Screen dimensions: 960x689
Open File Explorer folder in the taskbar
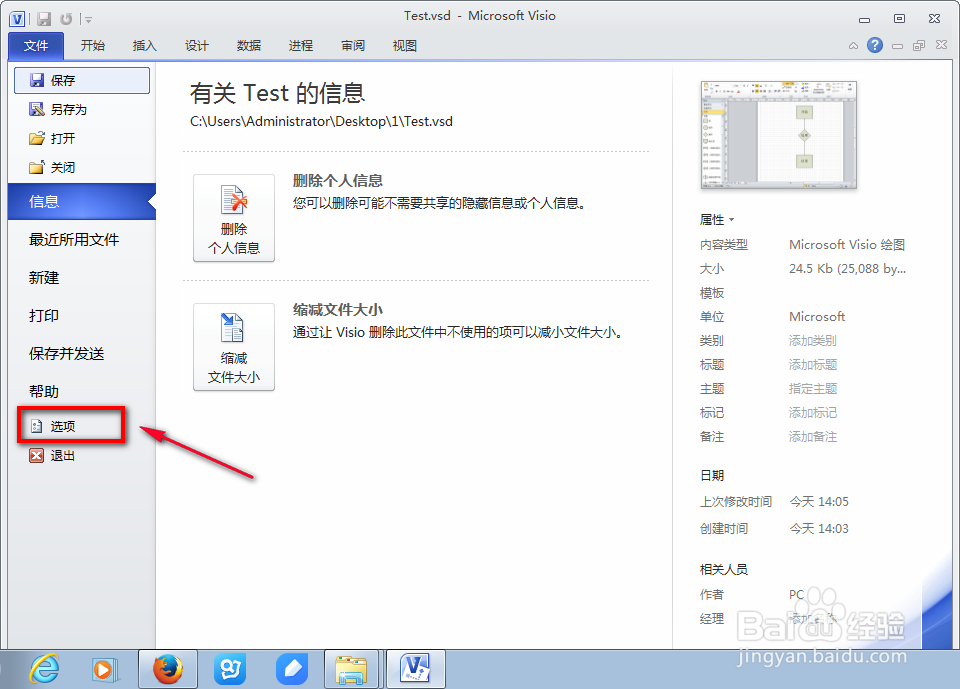(351, 669)
